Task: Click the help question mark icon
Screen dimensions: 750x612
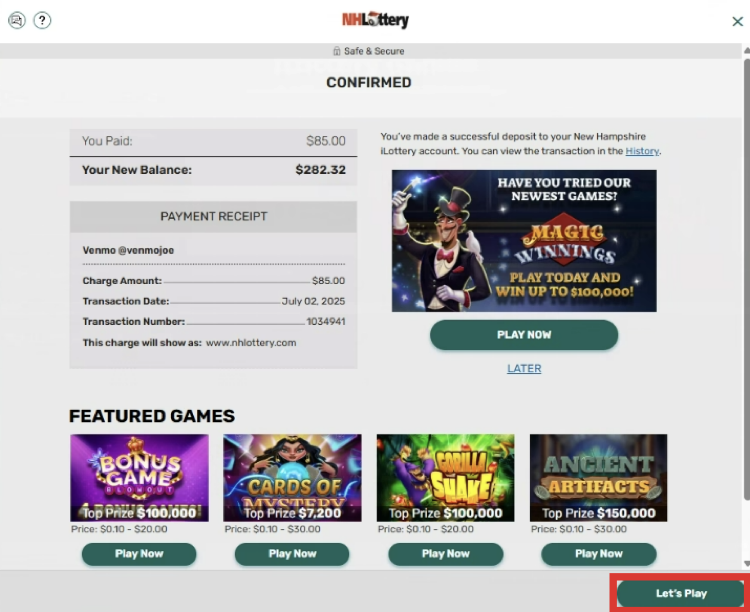Action: click(42, 21)
